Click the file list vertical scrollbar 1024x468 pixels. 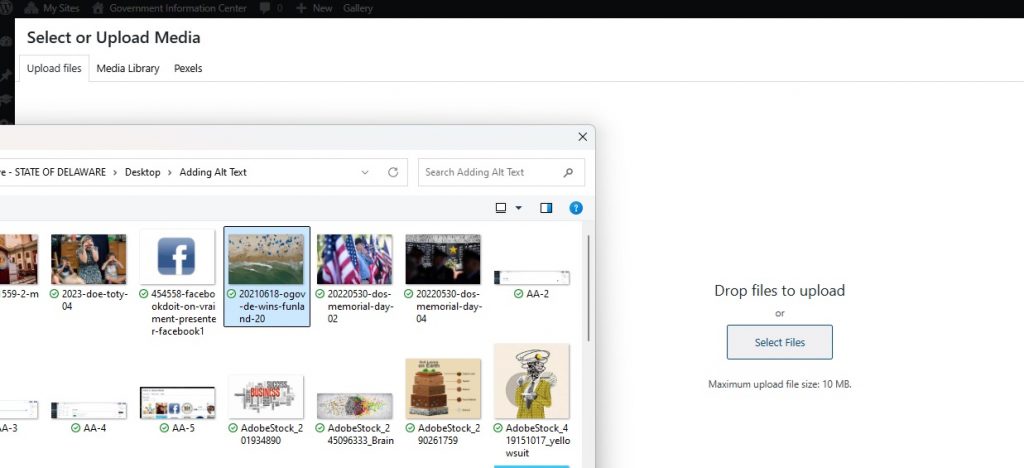click(589, 288)
